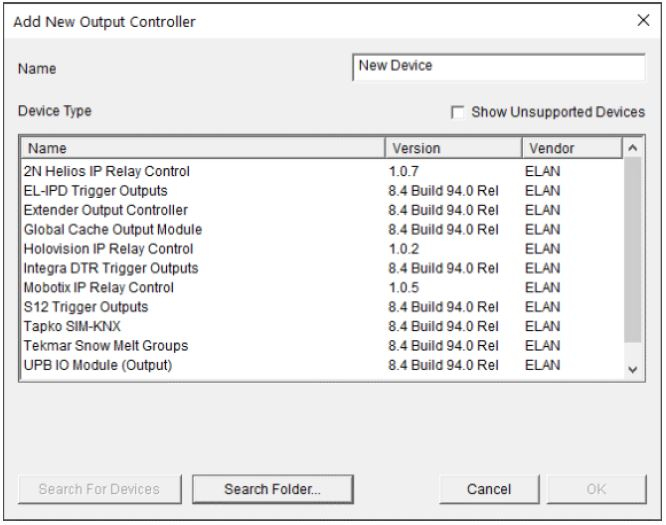Sort list by Name column header
The width and height of the screenshot is (666, 525).
[203, 148]
